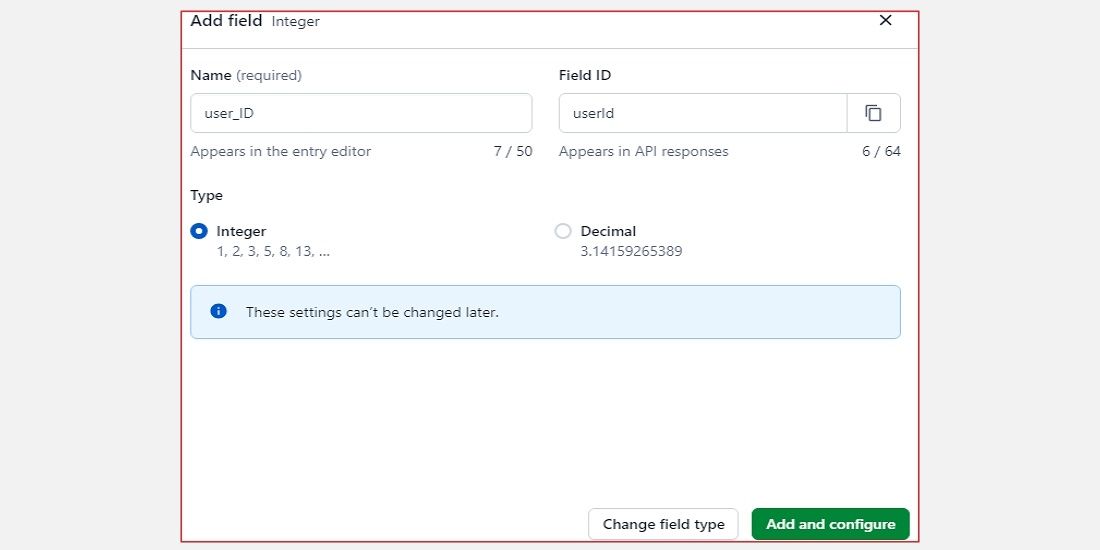Click the "Add field" dialog title
Image resolution: width=1100 pixels, height=550 pixels.
[226, 20]
